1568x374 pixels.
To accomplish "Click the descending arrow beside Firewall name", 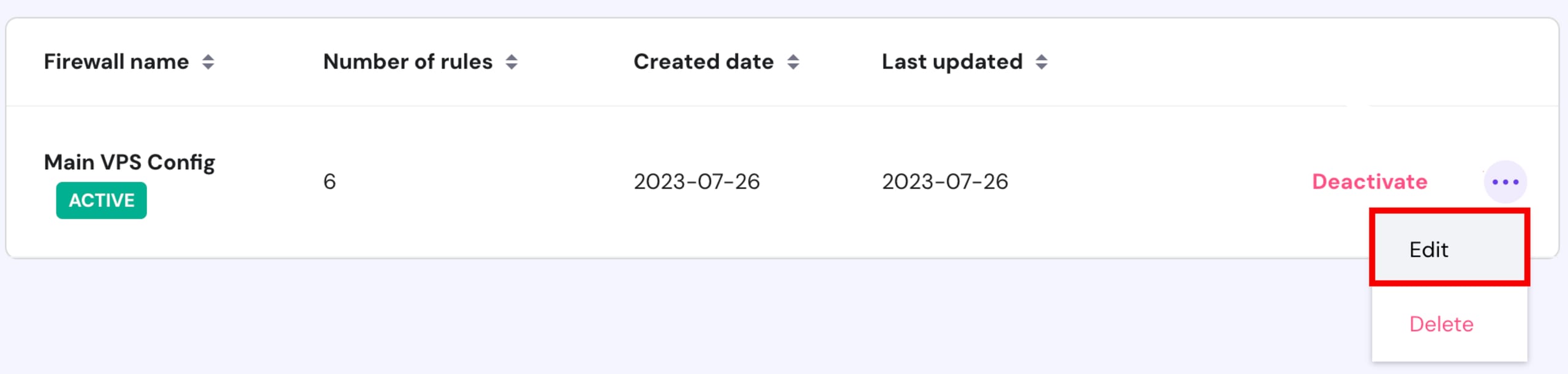I will tap(208, 67).
